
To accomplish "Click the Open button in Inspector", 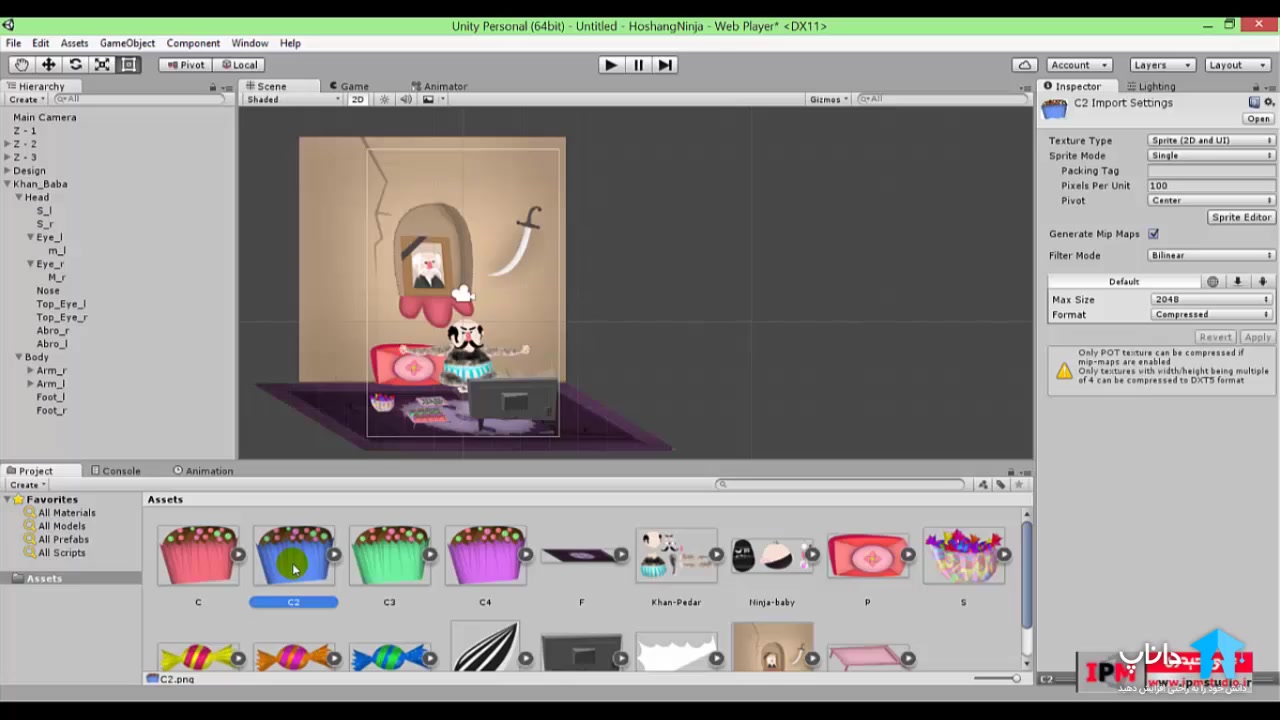I will coord(1258,119).
